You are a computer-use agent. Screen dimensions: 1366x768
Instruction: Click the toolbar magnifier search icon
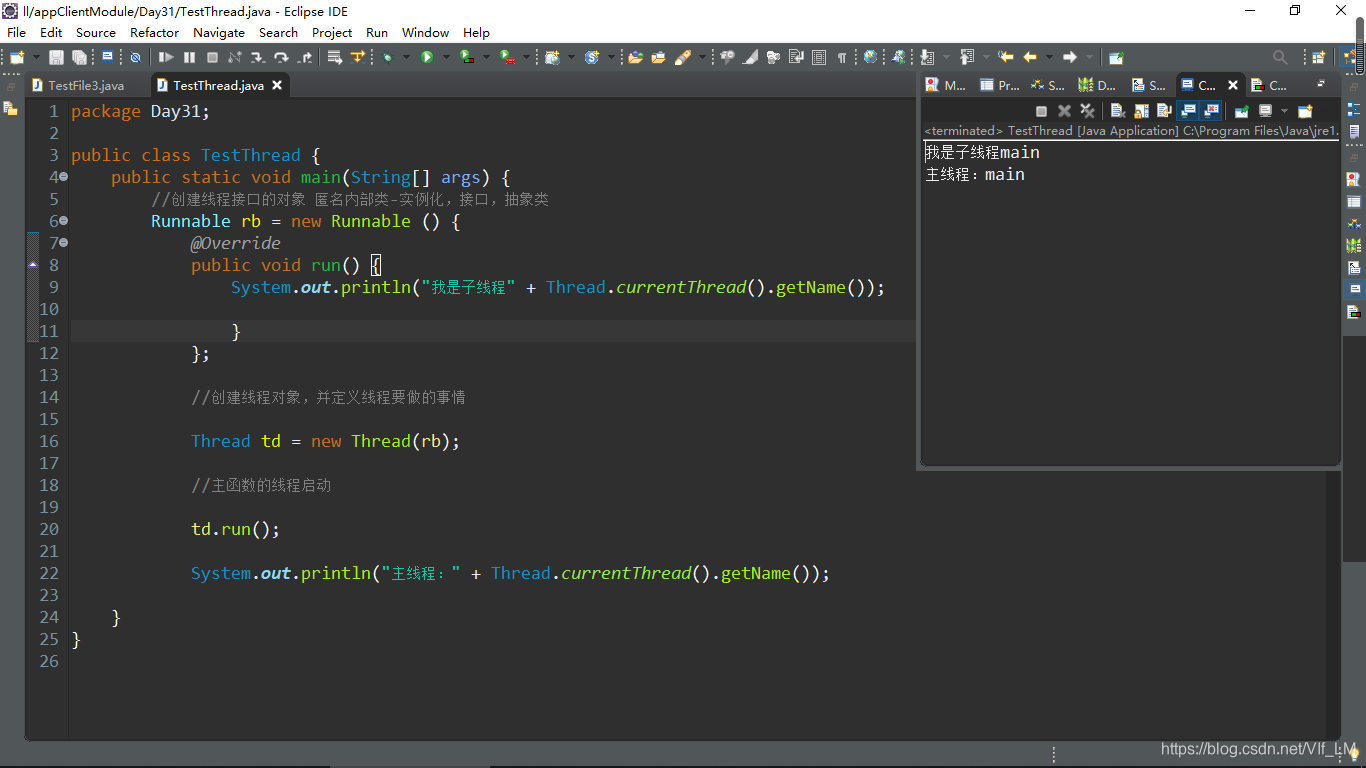click(1280, 57)
